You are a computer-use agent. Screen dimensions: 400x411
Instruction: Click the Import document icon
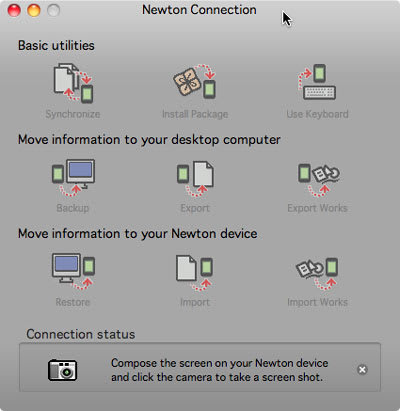[x=194, y=273]
